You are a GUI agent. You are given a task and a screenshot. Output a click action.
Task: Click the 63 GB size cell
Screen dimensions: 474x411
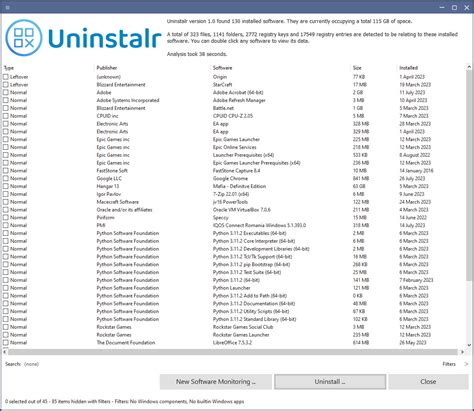point(359,186)
